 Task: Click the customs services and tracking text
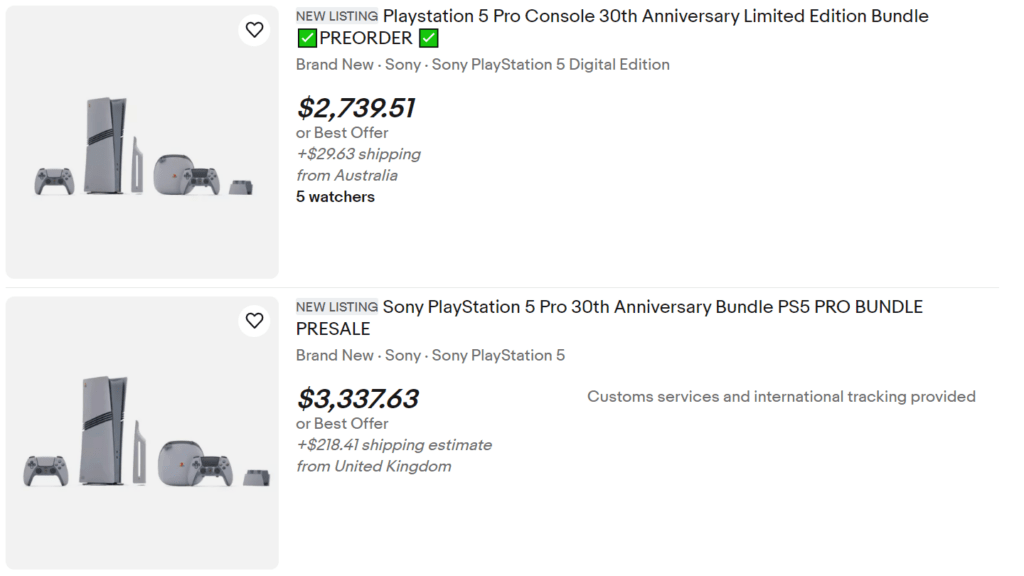pos(781,396)
